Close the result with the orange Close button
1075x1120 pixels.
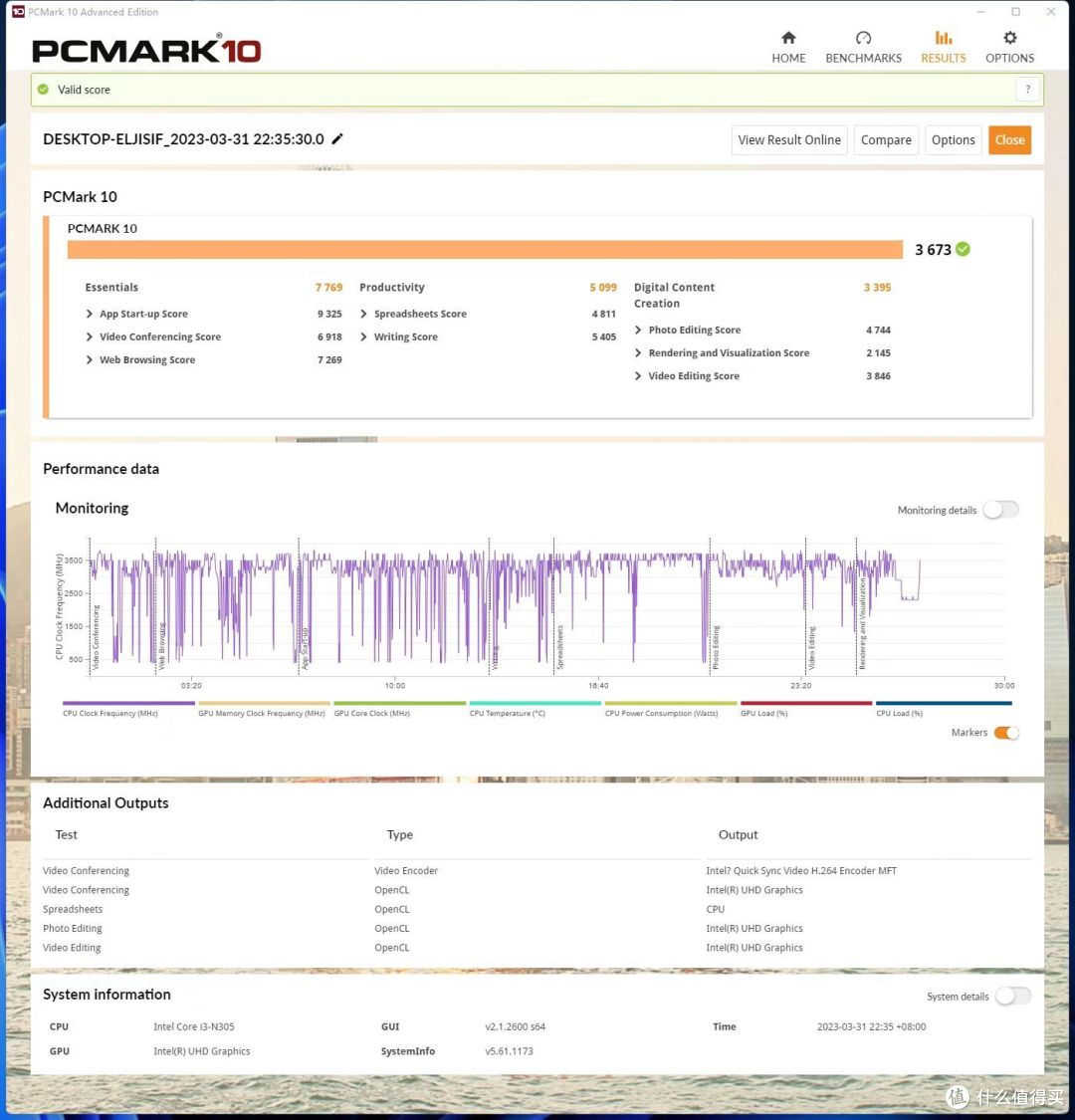1010,140
